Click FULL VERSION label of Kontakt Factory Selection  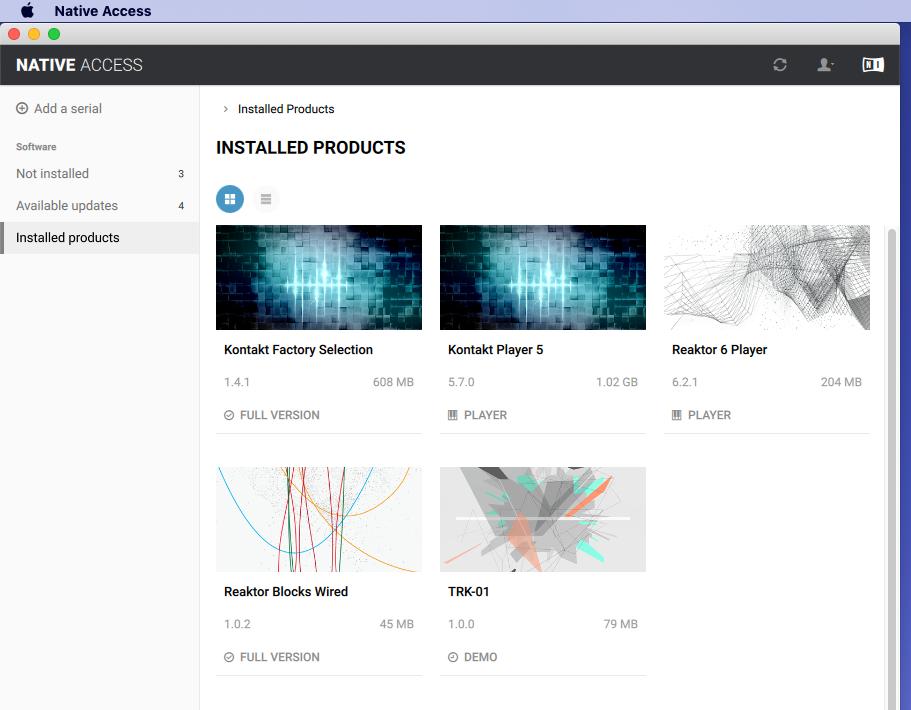pyautogui.click(x=279, y=415)
